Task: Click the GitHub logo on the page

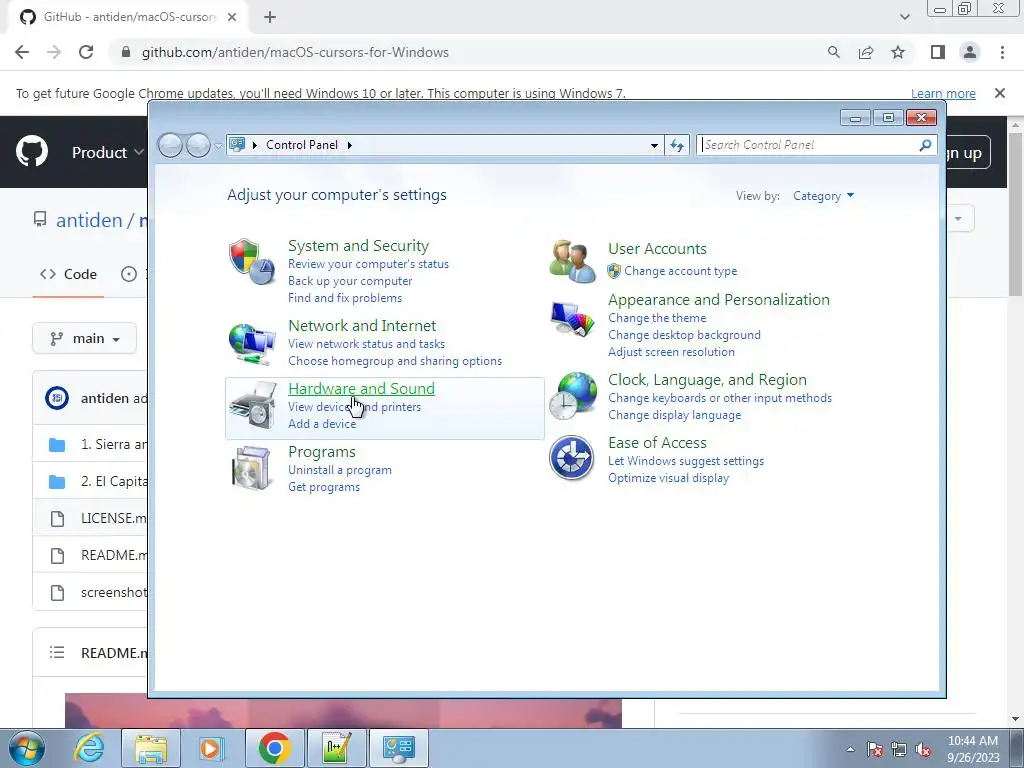Action: (x=32, y=152)
